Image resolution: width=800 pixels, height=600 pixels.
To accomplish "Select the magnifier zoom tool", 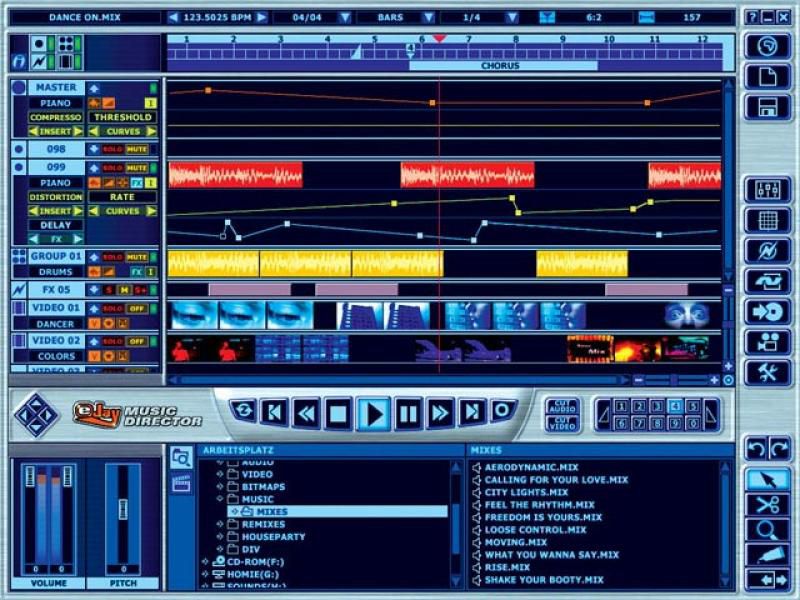I will pyautogui.click(x=767, y=530).
